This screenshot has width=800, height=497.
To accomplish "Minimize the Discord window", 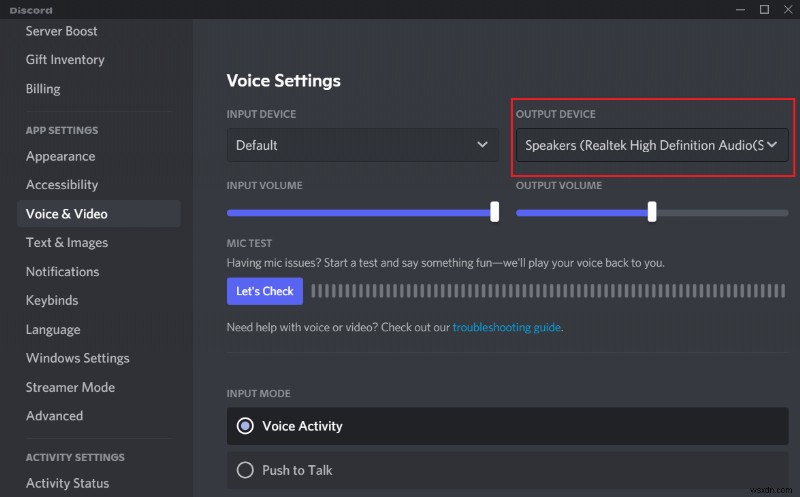I will pyautogui.click(x=740, y=10).
